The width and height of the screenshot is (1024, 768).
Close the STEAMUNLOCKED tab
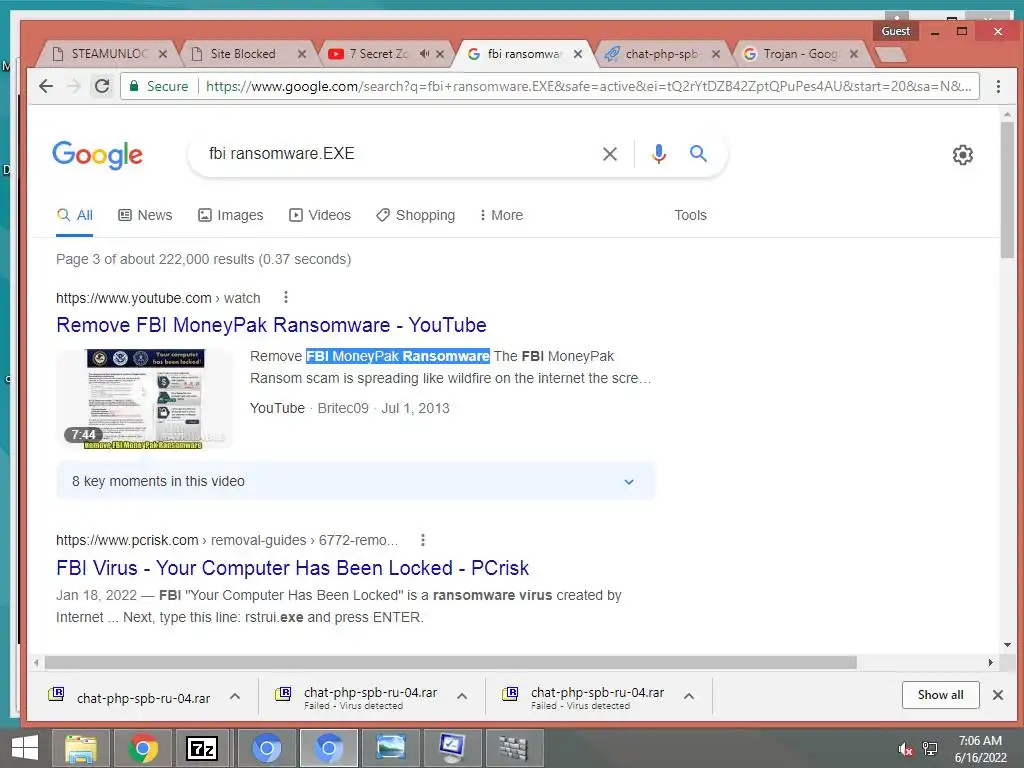(x=163, y=54)
